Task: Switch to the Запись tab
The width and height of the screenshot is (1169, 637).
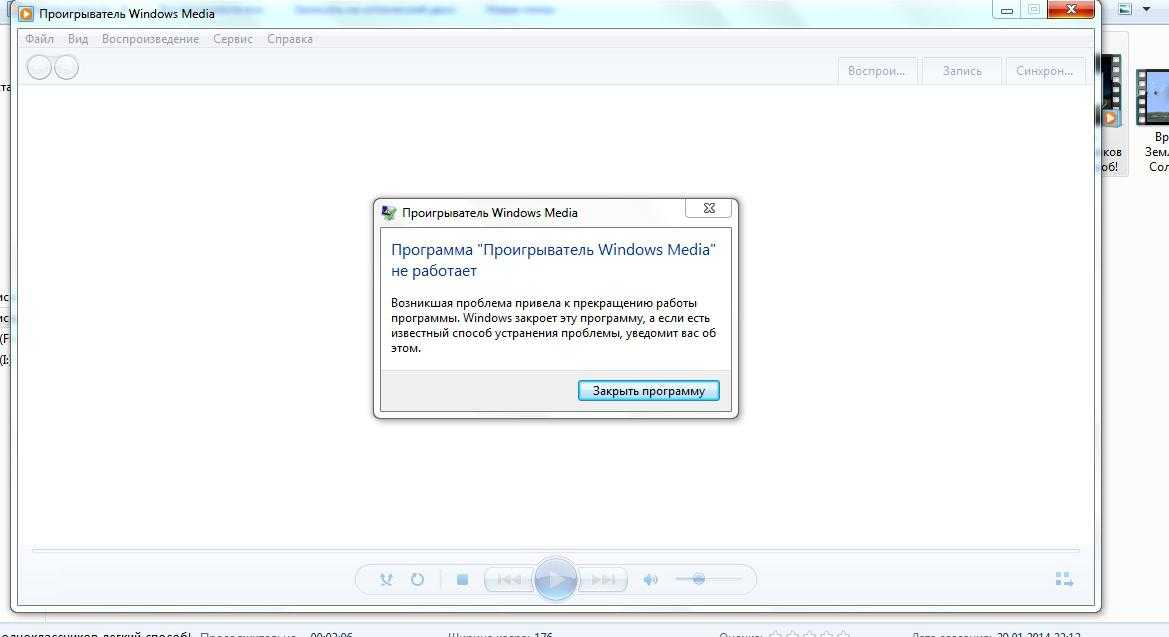Action: (962, 71)
